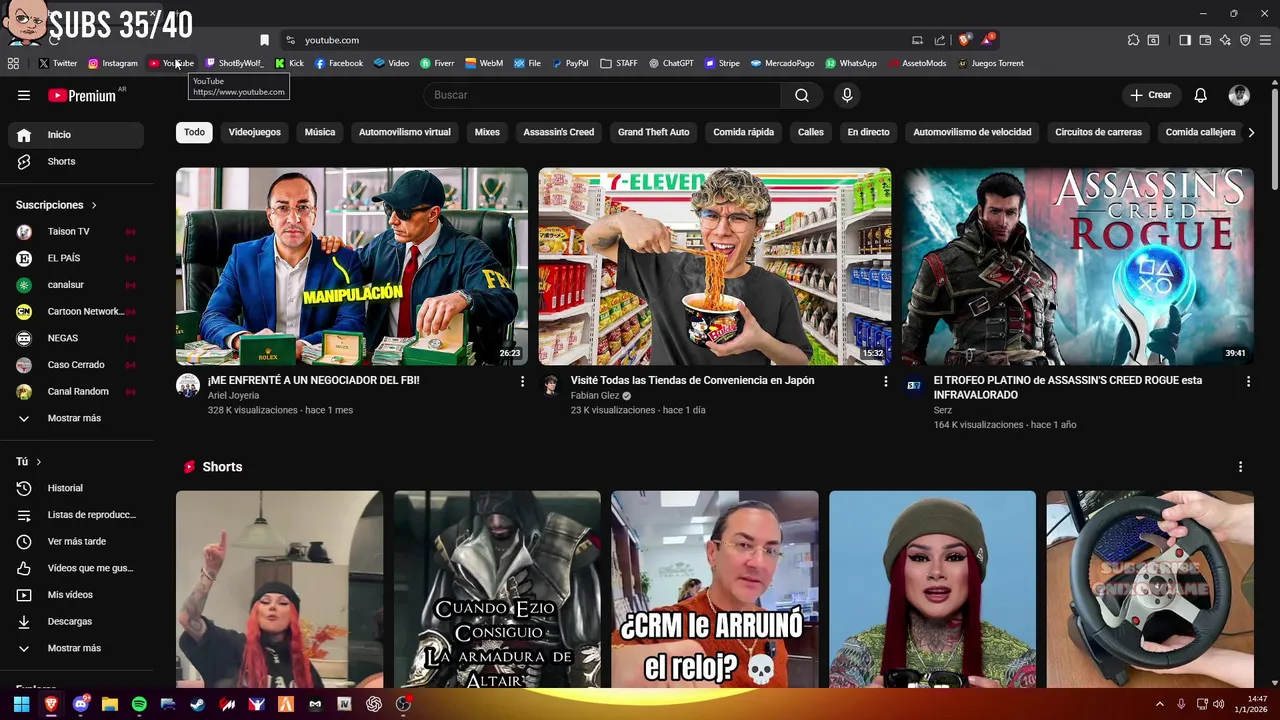1280x720 pixels.
Task: Click the Crear button
Action: coord(1150,95)
